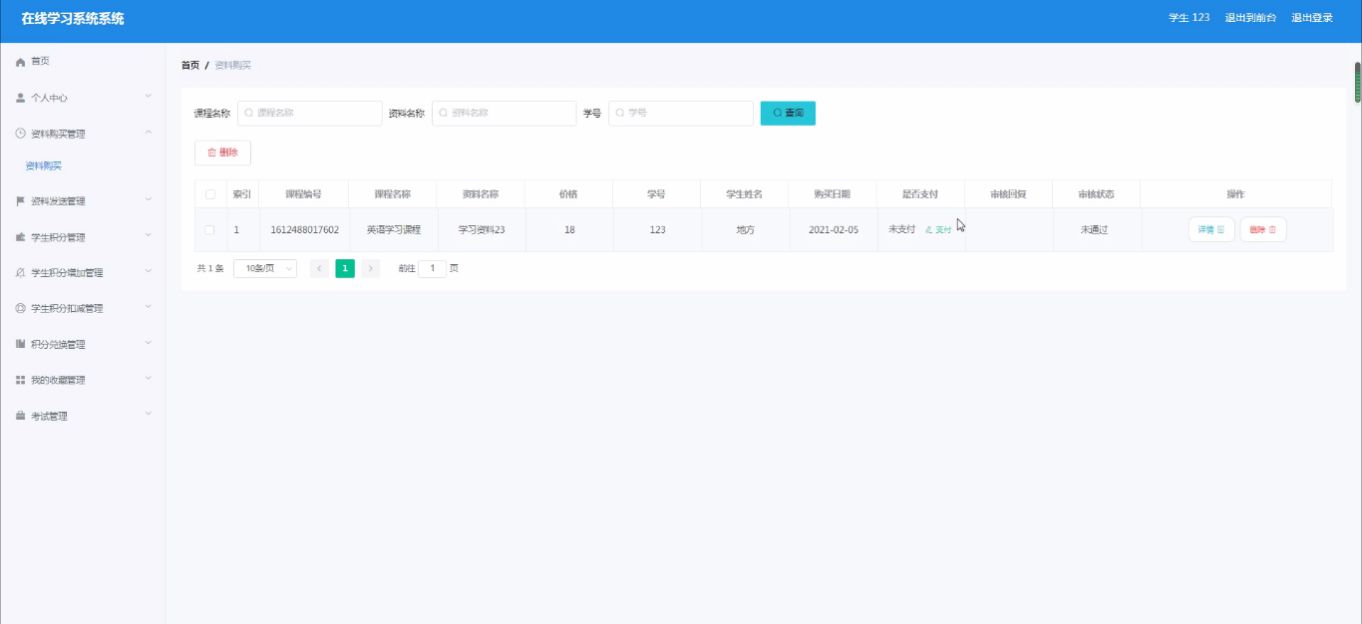The image size is (1362, 624).
Task: Click the bell icon for 学生积分增加管理
Action: pos(20,272)
